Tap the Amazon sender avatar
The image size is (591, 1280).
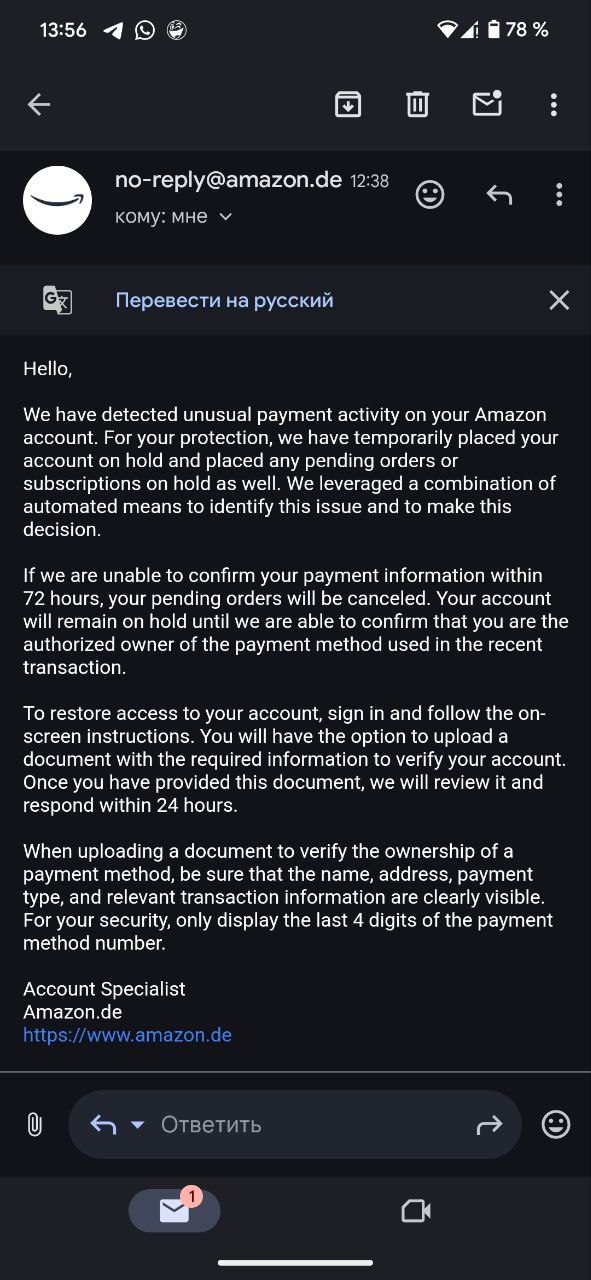(x=57, y=200)
